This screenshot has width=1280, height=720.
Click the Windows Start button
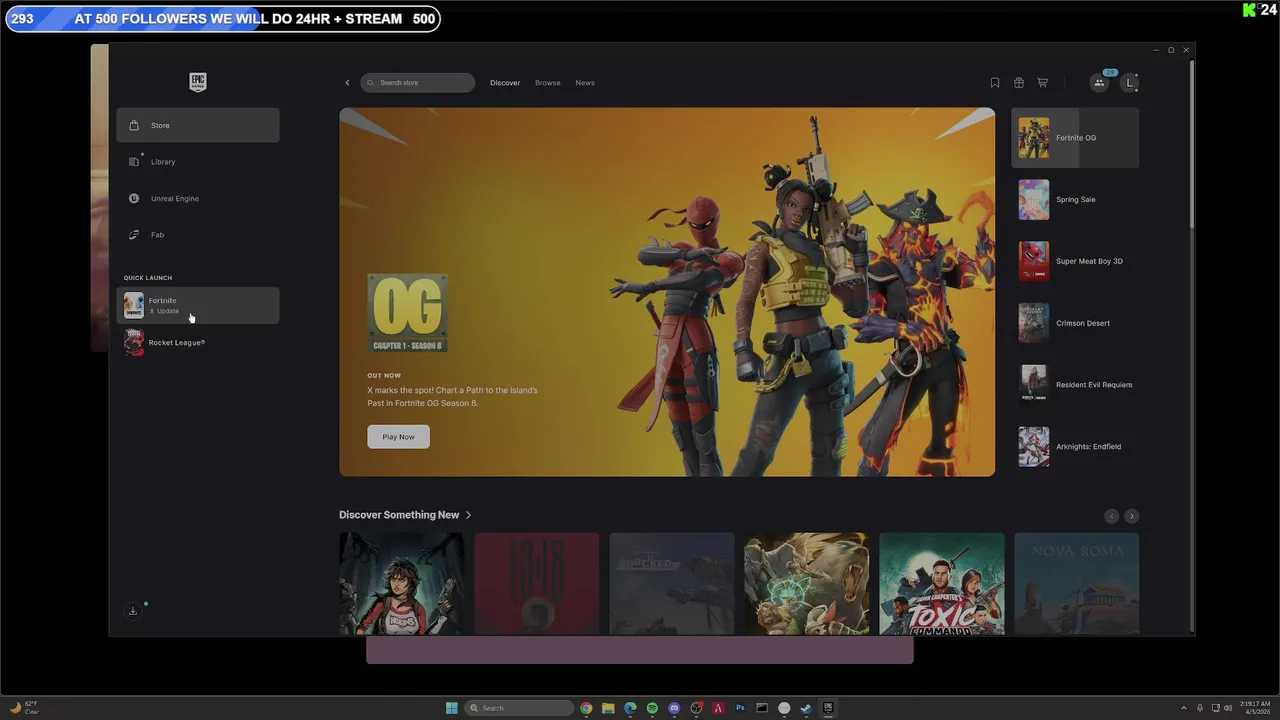pos(452,708)
